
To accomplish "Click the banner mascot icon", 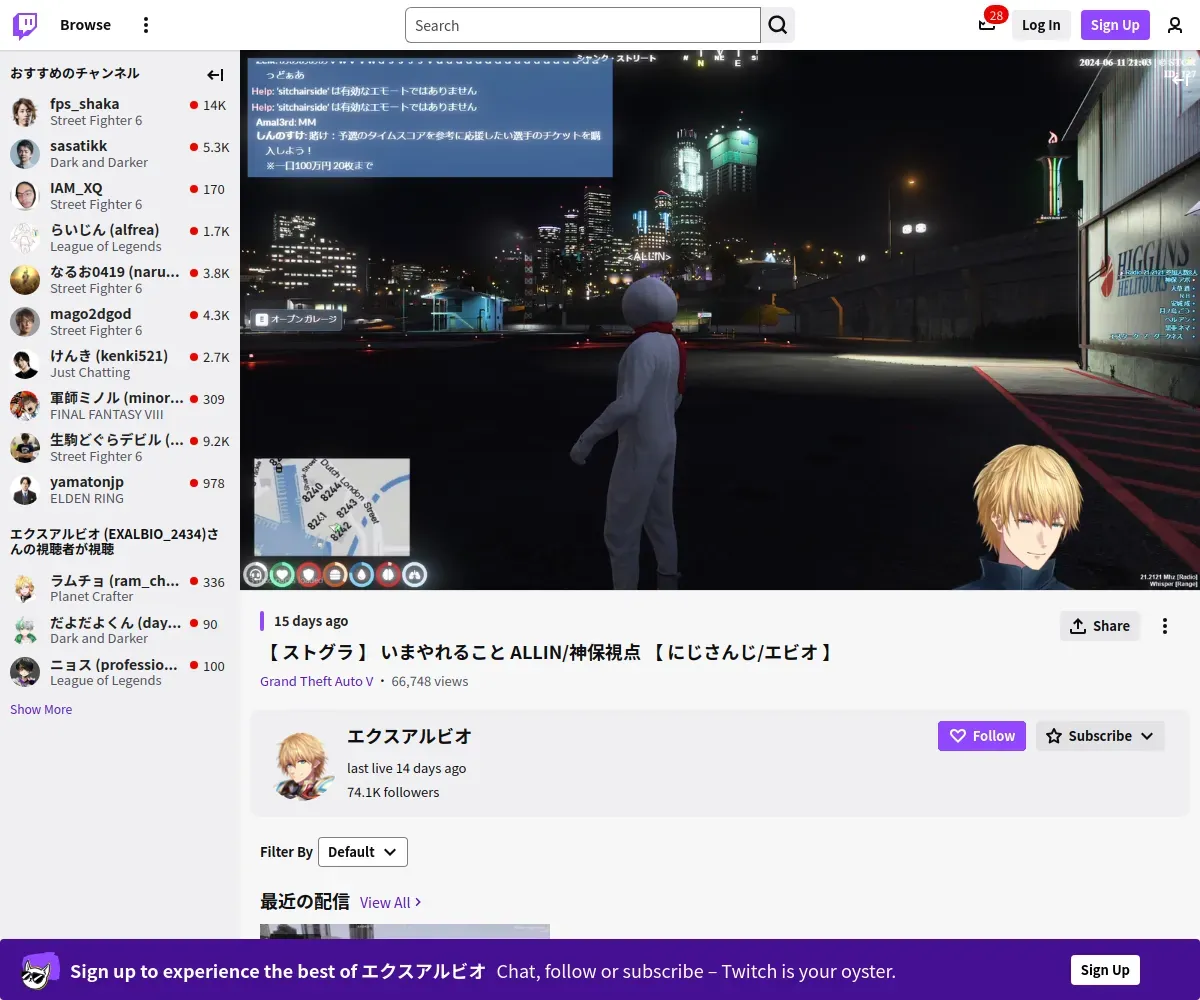I will 41,970.
